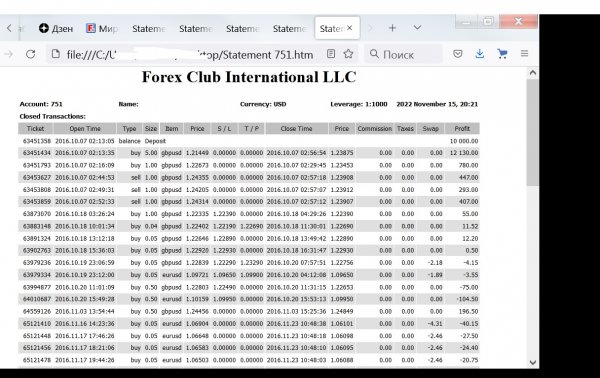Switch to the Дзен tab

[56, 28]
